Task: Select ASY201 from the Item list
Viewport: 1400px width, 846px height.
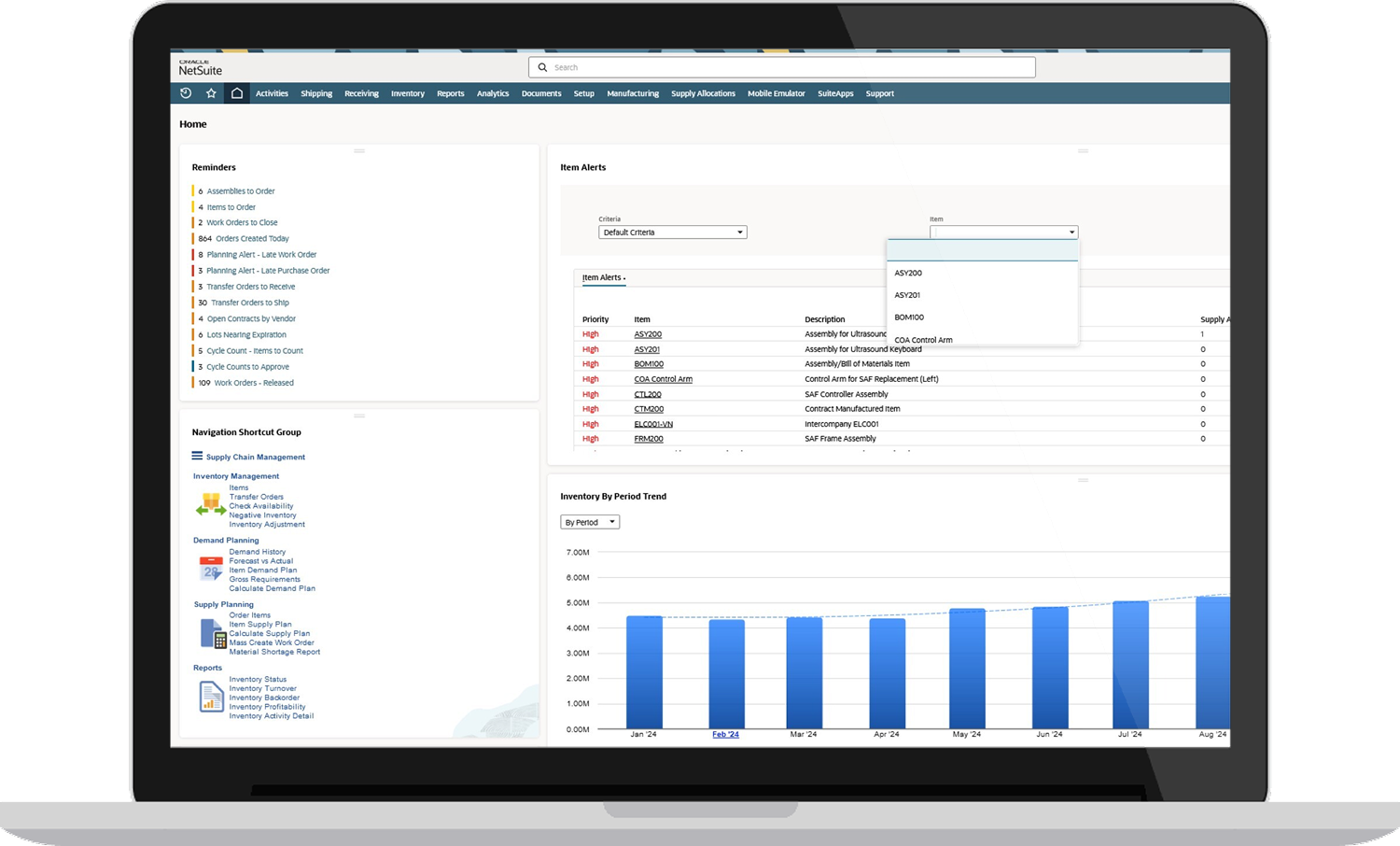Action: pyautogui.click(x=907, y=295)
